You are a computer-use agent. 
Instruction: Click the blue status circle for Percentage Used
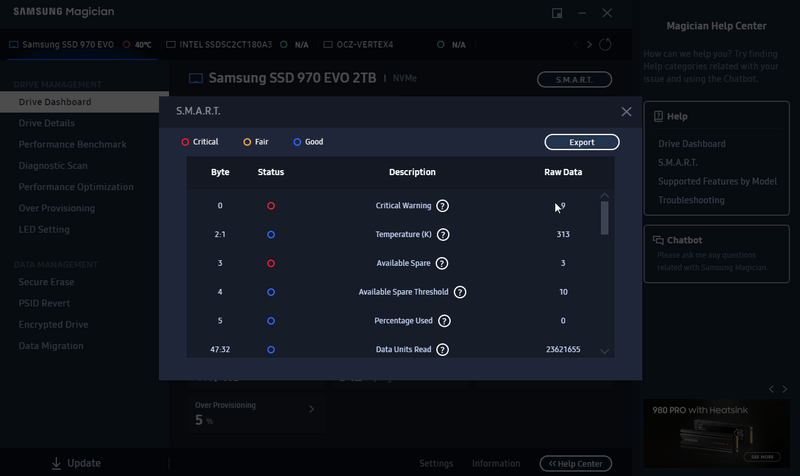[271, 321]
